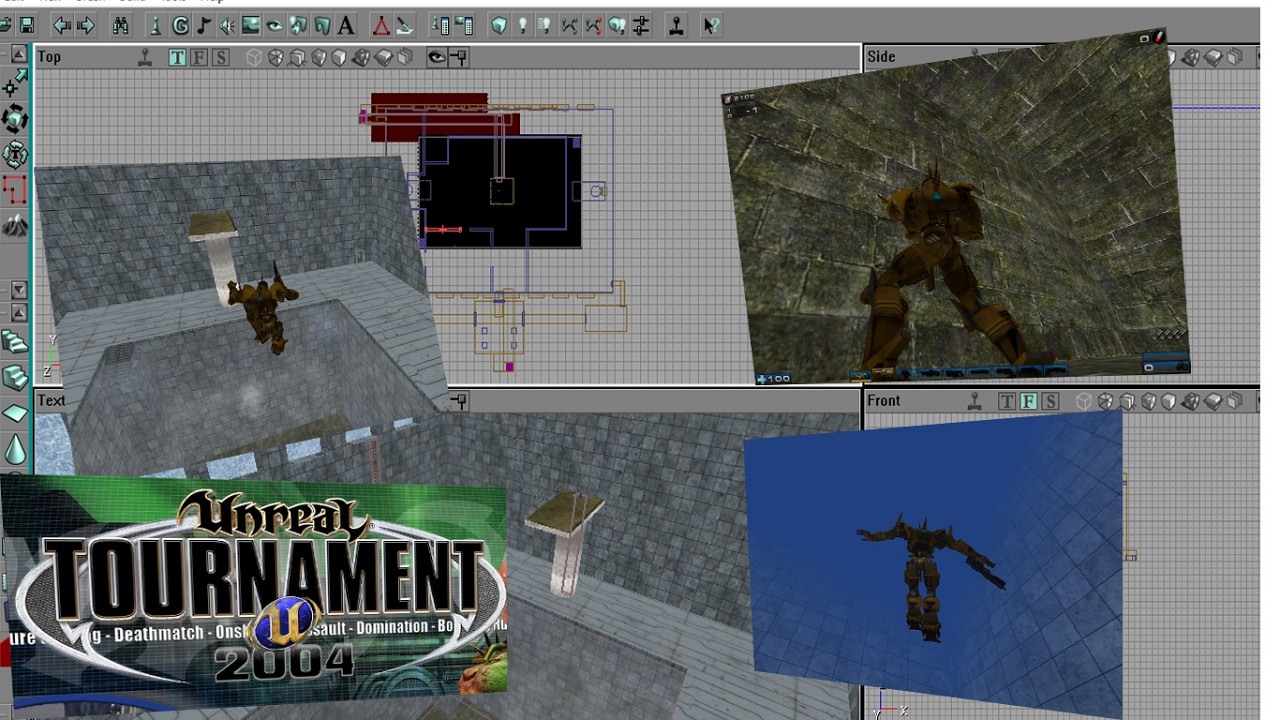This screenshot has height=720, width=1280.
Task: Open Build Options sliders icon
Action: pos(641,25)
